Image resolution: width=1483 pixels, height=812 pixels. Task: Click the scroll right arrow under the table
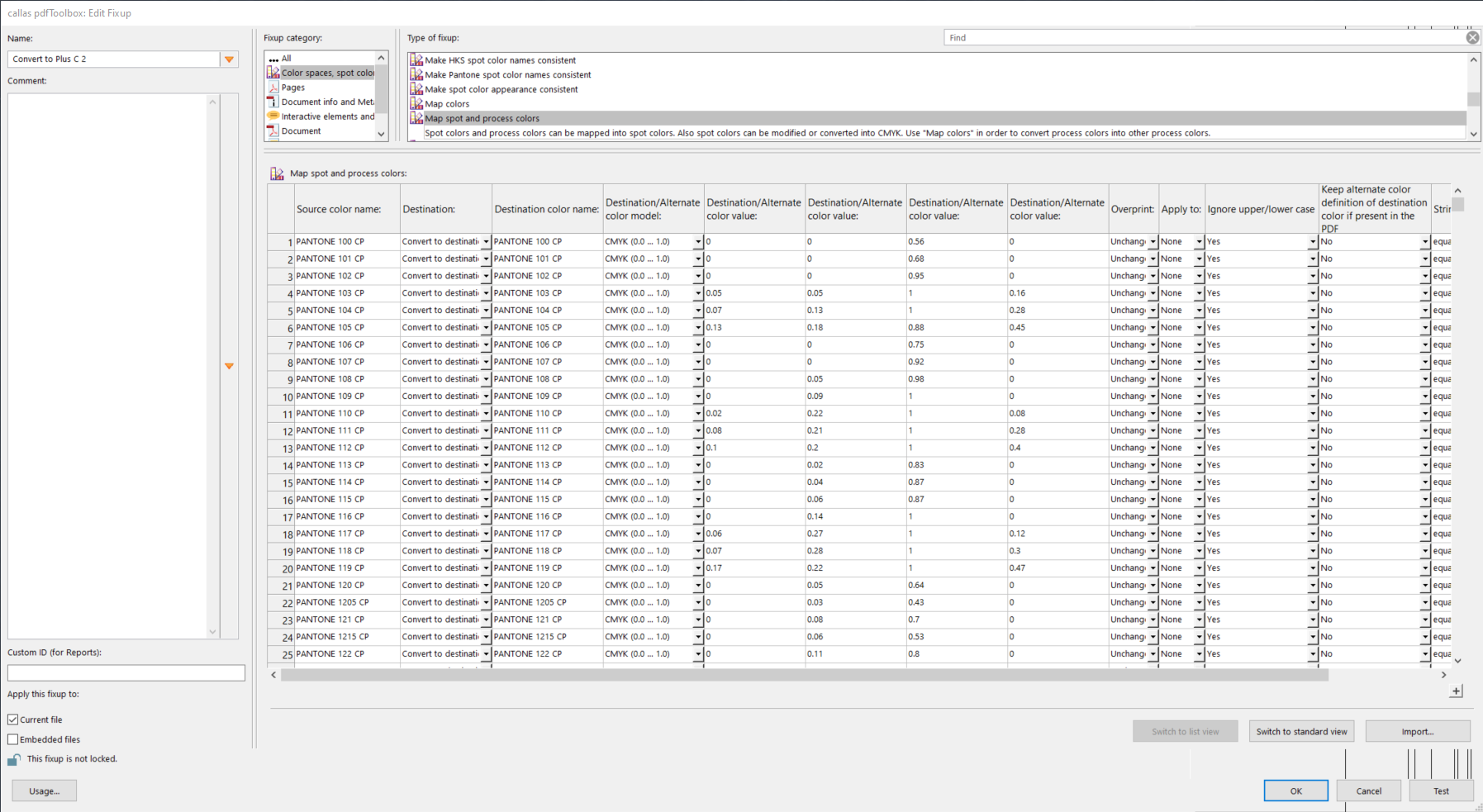pyautogui.click(x=1443, y=675)
